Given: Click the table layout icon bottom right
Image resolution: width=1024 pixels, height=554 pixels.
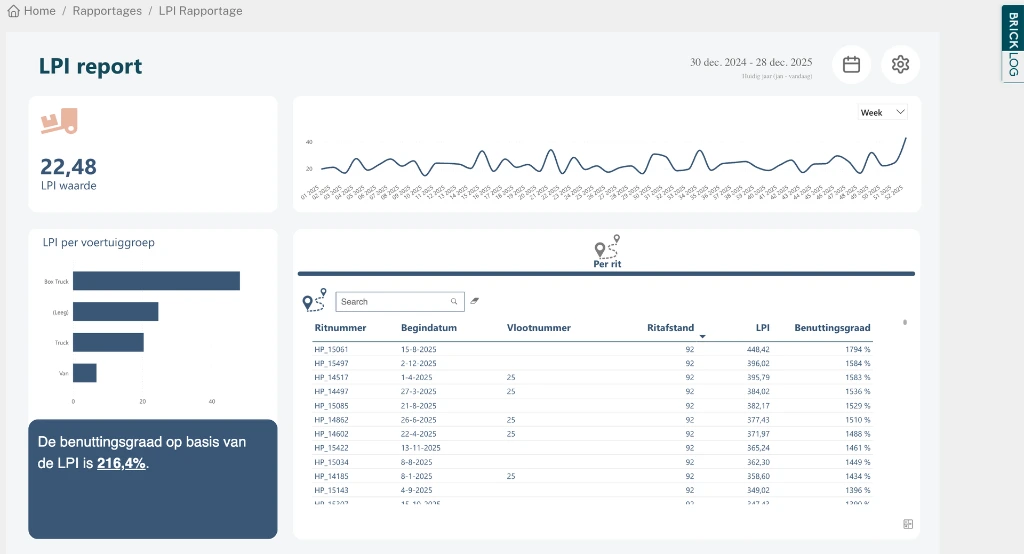Looking at the screenshot, I should pyautogui.click(x=908, y=524).
